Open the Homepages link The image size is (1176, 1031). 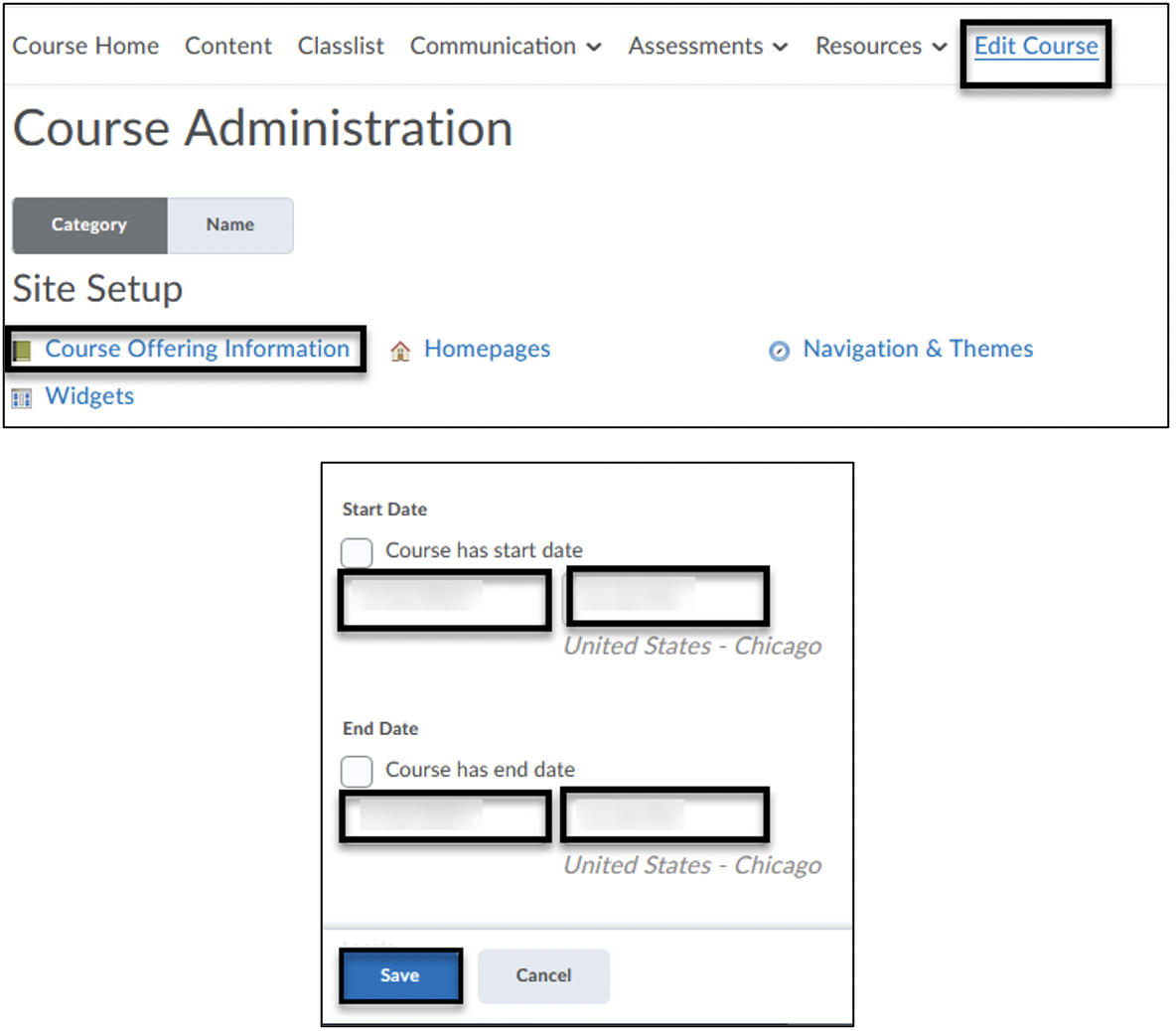(487, 350)
